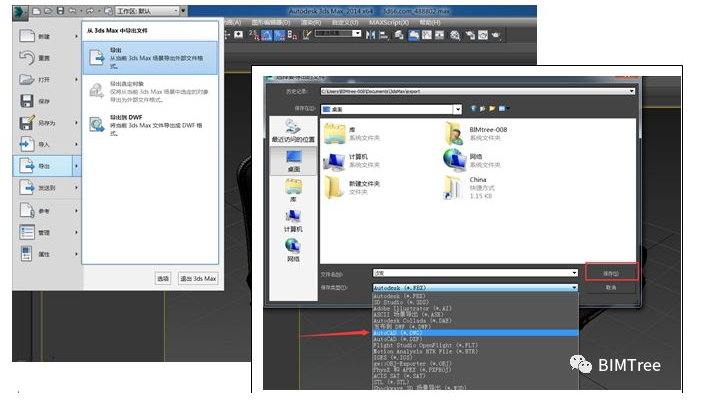The width and height of the screenshot is (702, 401).
Task: Choose 导出到 DWF option
Action: pyautogui.click(x=150, y=125)
